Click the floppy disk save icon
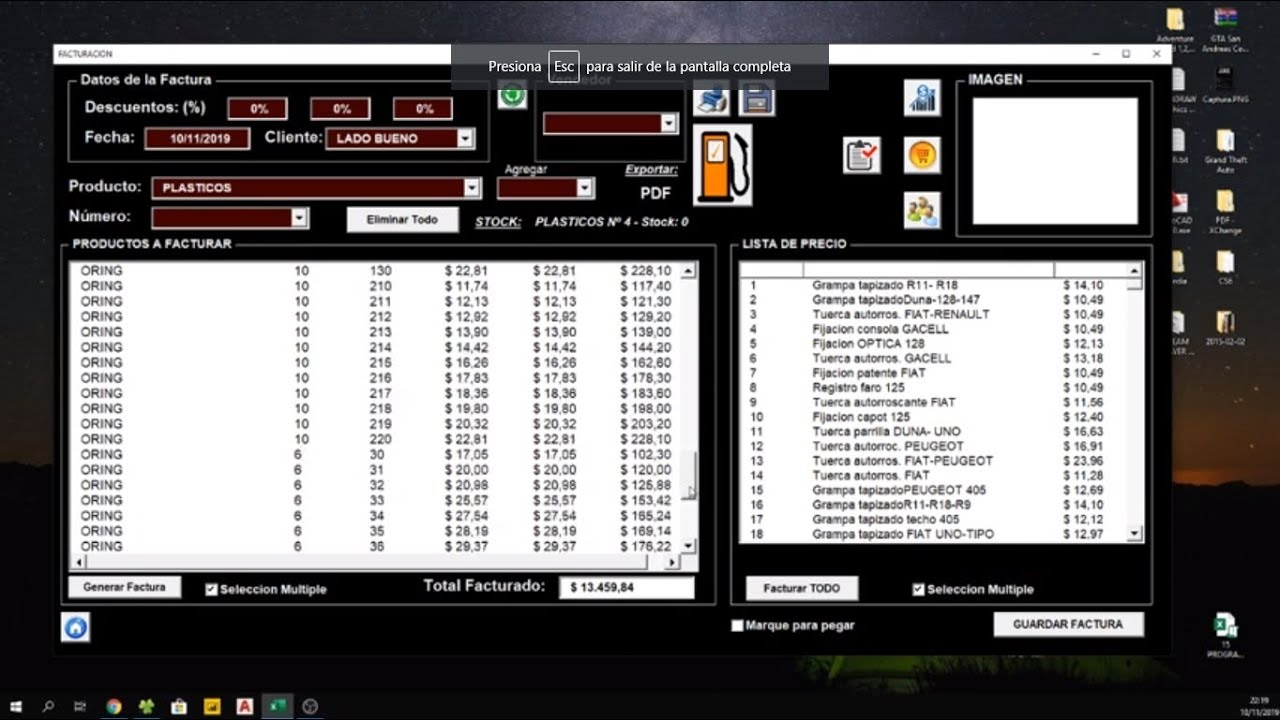The image size is (1280, 720). 757,100
